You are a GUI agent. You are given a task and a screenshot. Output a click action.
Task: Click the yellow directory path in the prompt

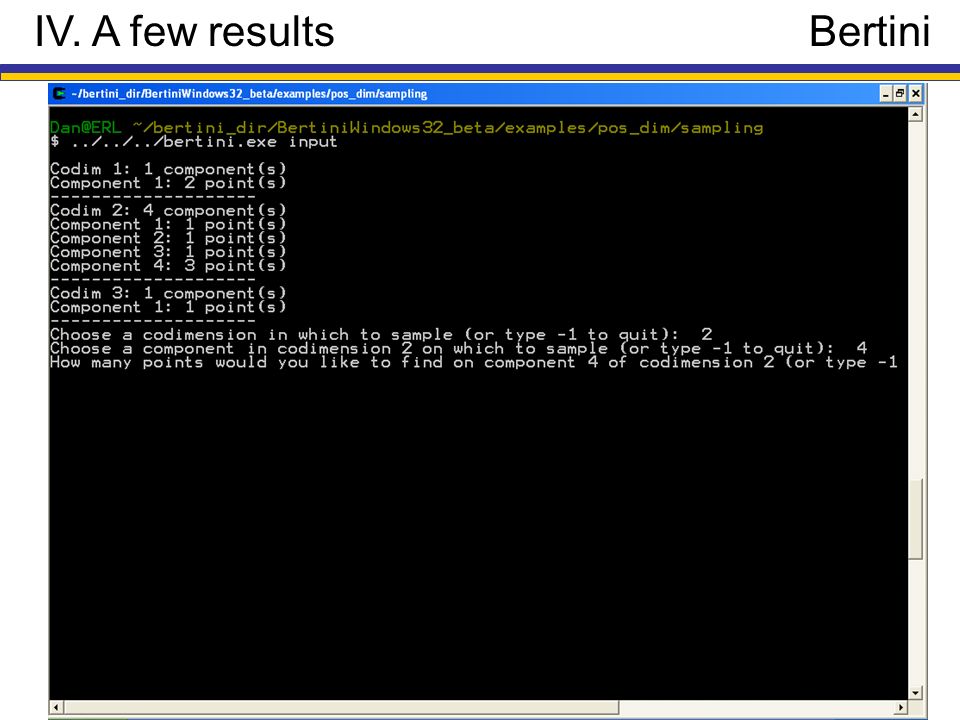coord(448,127)
